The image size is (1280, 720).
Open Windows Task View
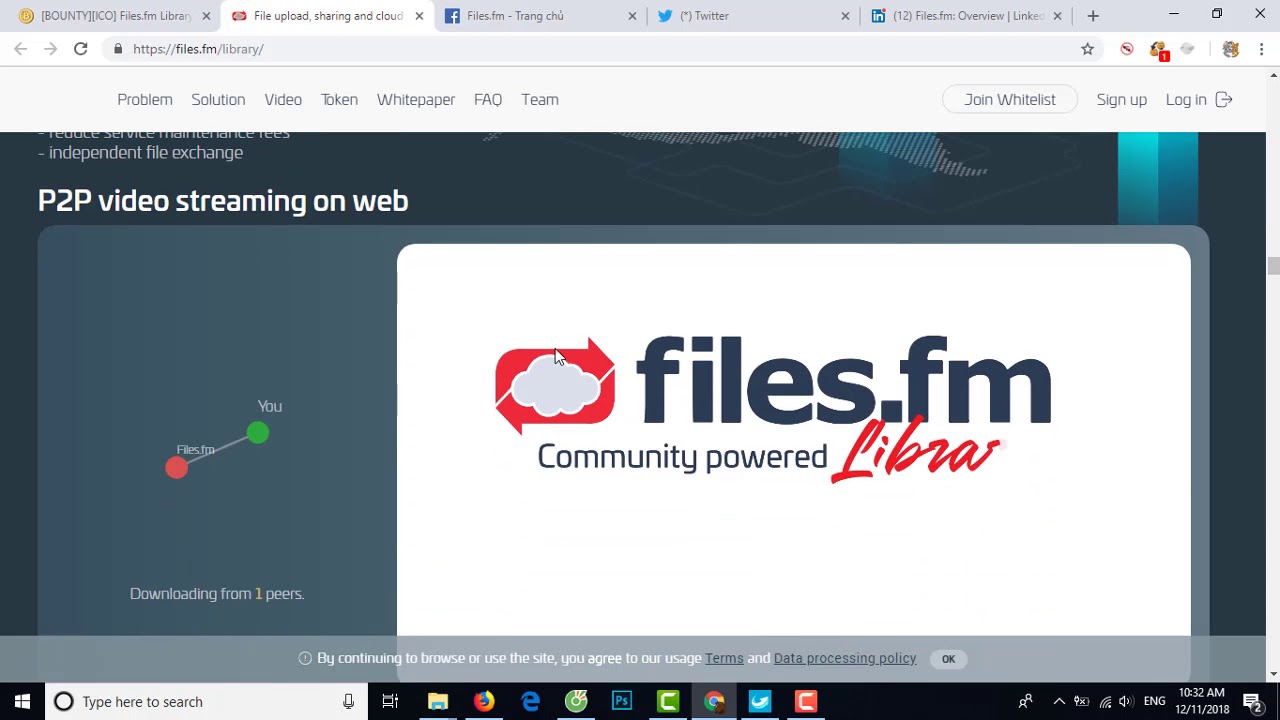pos(390,701)
